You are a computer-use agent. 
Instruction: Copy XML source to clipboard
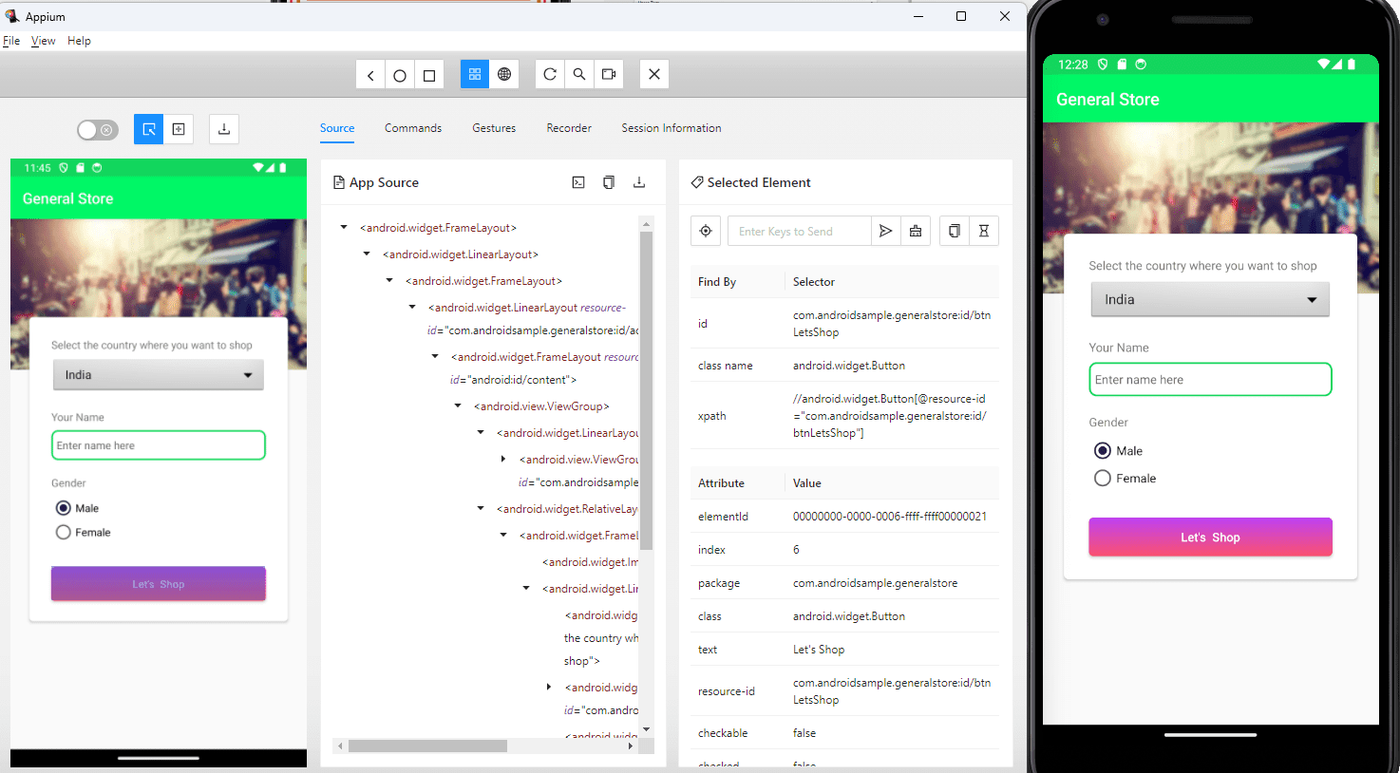coord(608,182)
